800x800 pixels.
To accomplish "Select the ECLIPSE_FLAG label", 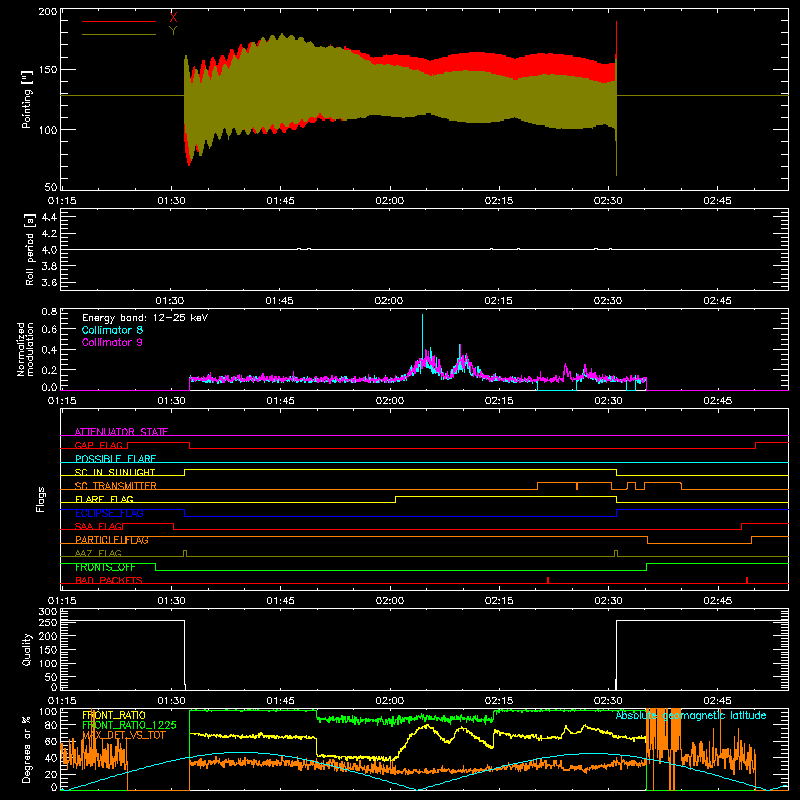I will [x=109, y=513].
